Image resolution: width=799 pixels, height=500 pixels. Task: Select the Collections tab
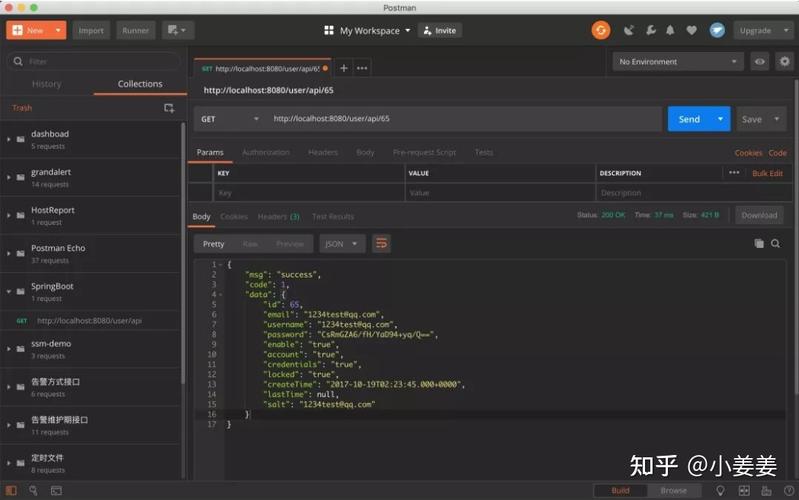click(140, 84)
